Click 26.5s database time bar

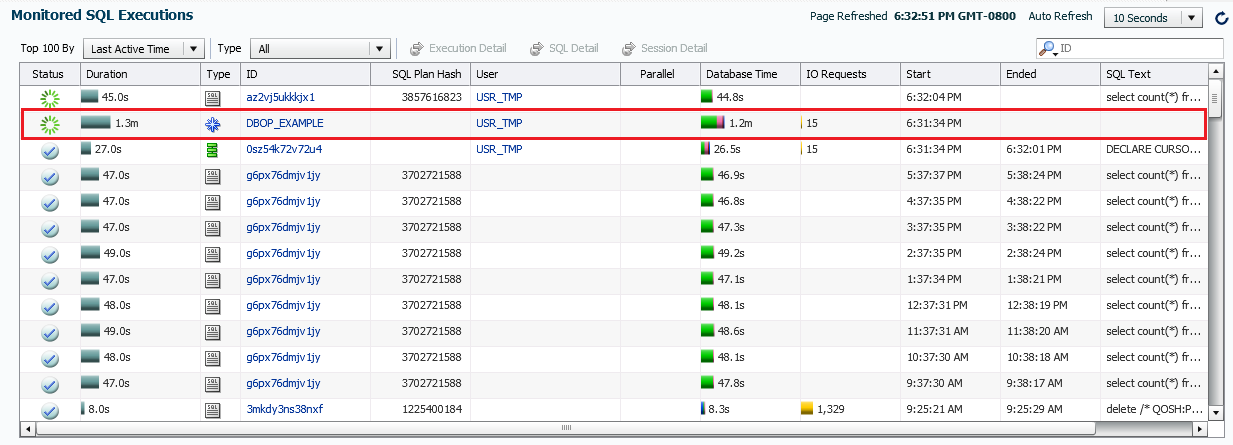[706, 149]
